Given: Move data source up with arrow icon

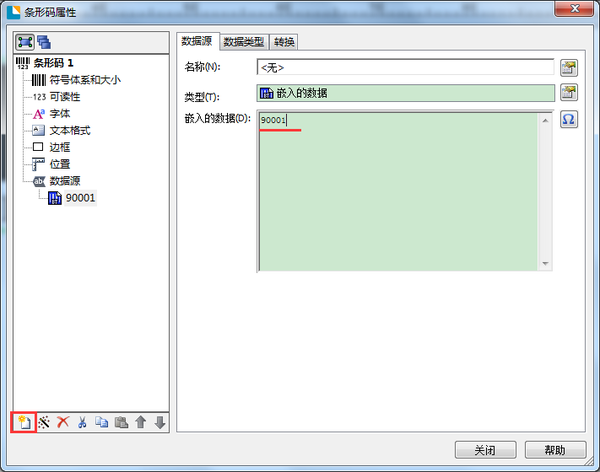Looking at the screenshot, I should pos(141,422).
